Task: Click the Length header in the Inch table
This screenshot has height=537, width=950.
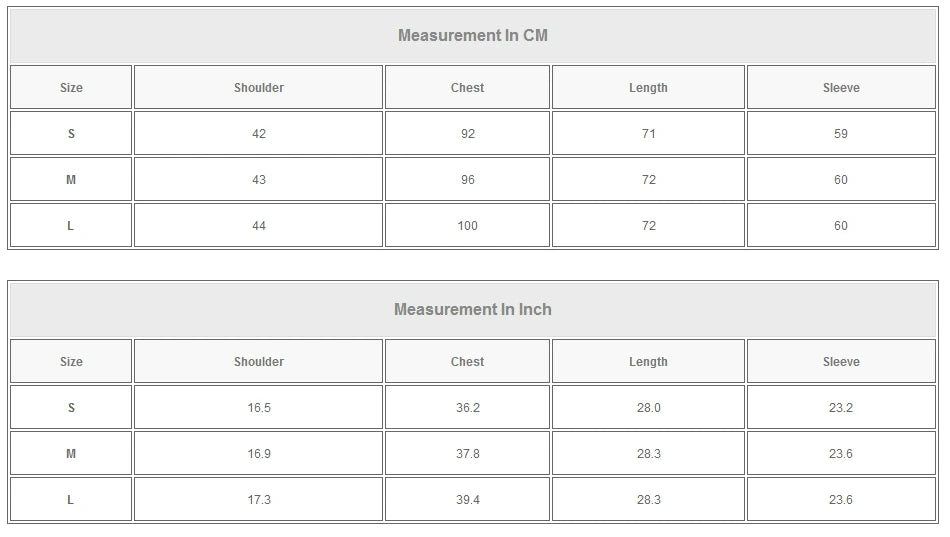Action: pos(648,362)
